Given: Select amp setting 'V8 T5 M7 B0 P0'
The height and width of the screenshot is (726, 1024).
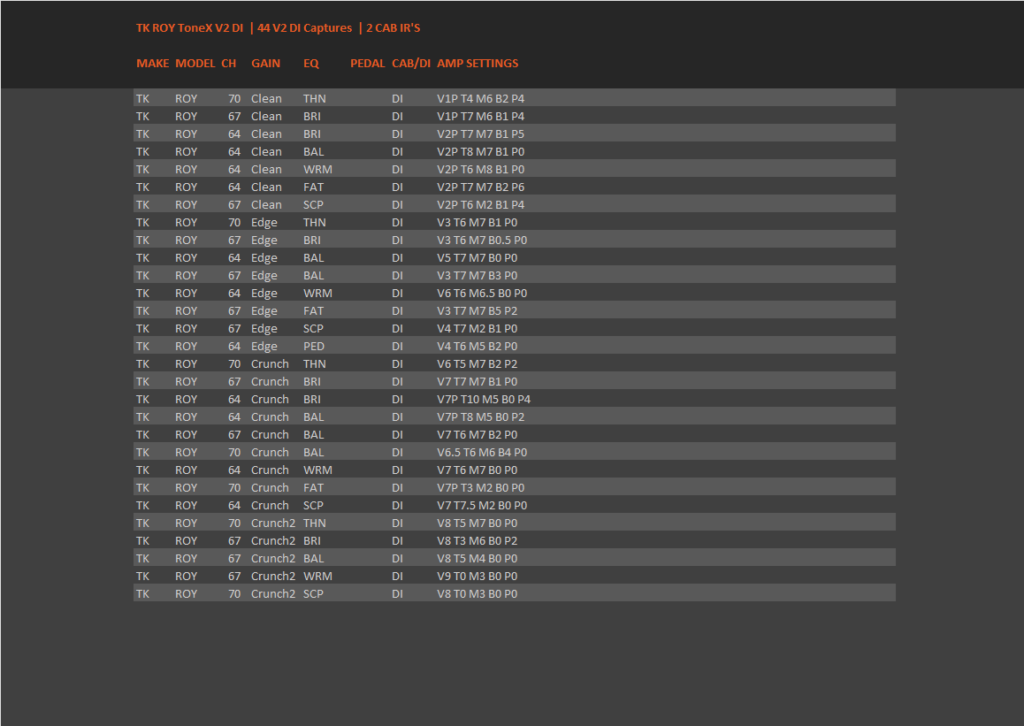Looking at the screenshot, I should click(477, 523).
